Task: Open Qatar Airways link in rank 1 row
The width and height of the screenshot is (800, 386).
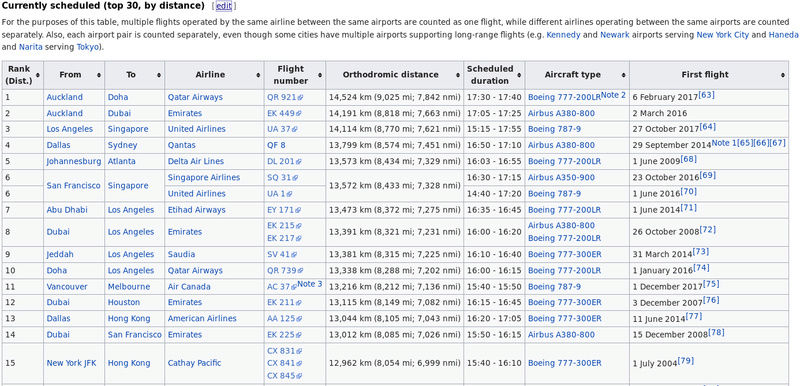Action: tap(195, 97)
